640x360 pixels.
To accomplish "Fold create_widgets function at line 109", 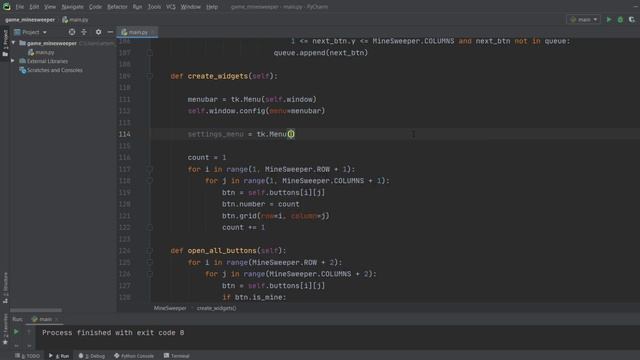I will 150,76.
